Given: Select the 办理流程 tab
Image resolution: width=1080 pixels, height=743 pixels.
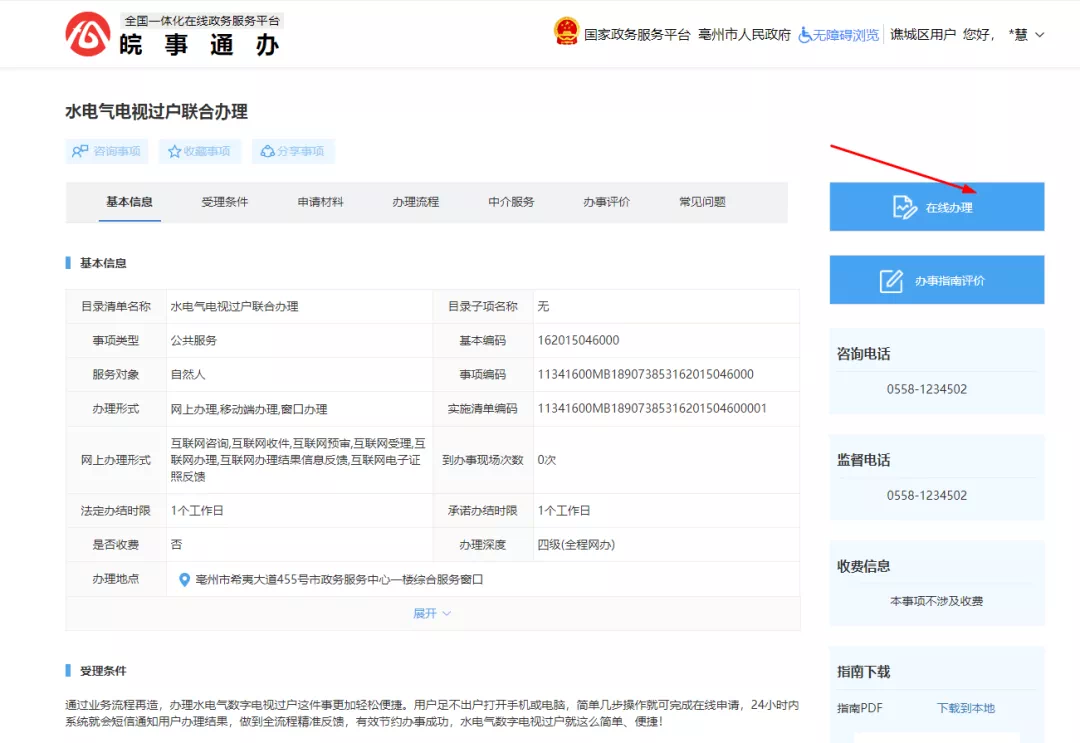Looking at the screenshot, I should coord(415,202).
